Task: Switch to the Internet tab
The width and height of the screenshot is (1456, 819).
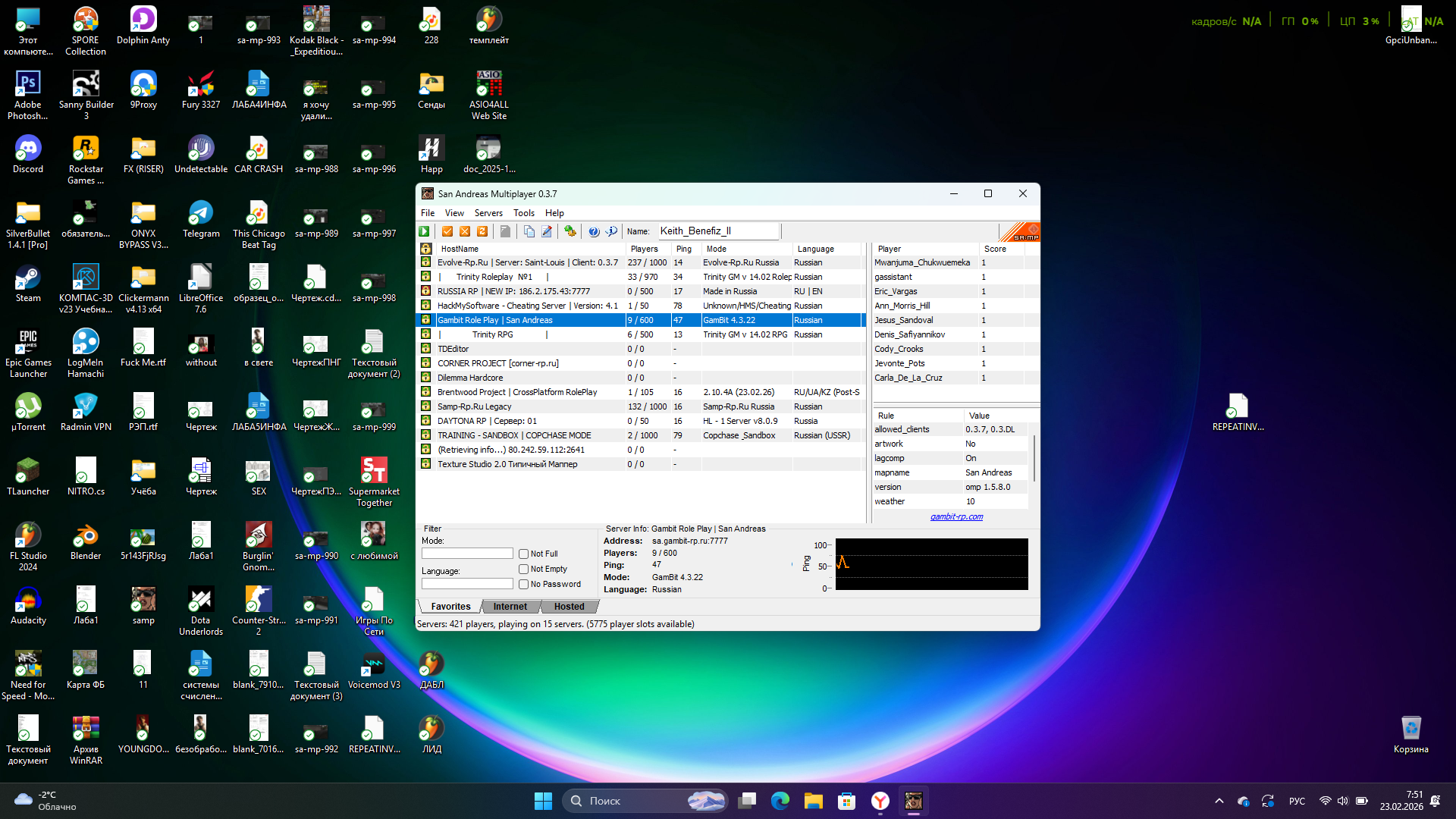Action: click(510, 607)
